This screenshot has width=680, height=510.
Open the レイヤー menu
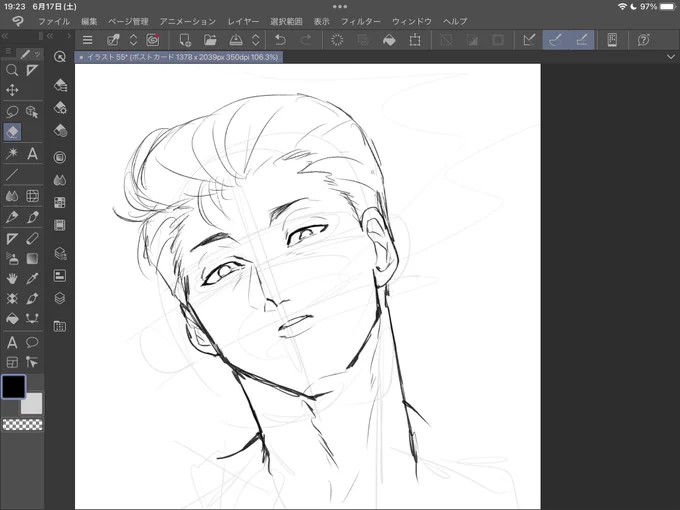tap(243, 22)
